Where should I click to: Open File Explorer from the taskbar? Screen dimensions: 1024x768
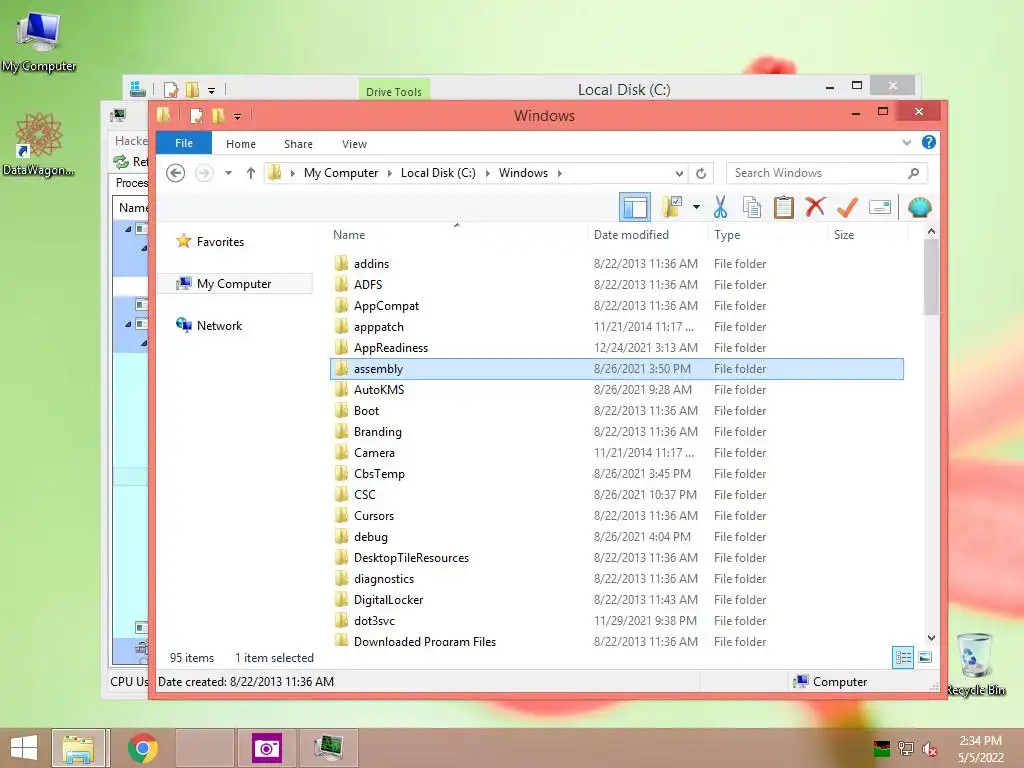click(x=78, y=748)
